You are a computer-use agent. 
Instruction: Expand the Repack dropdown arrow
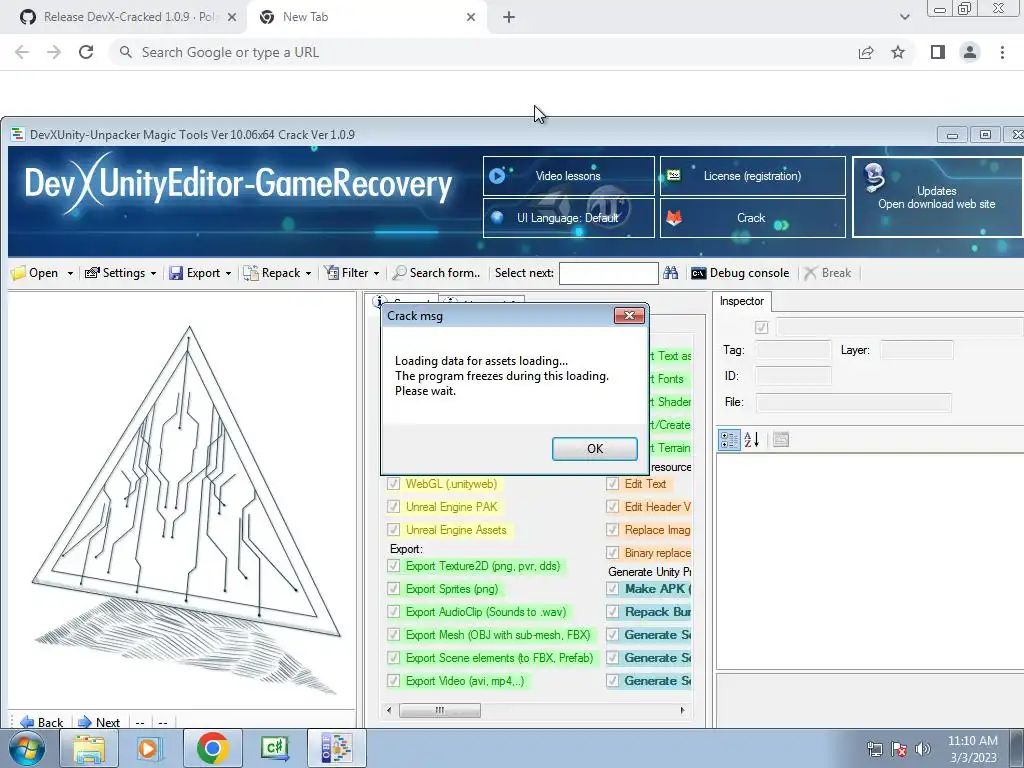(x=308, y=274)
